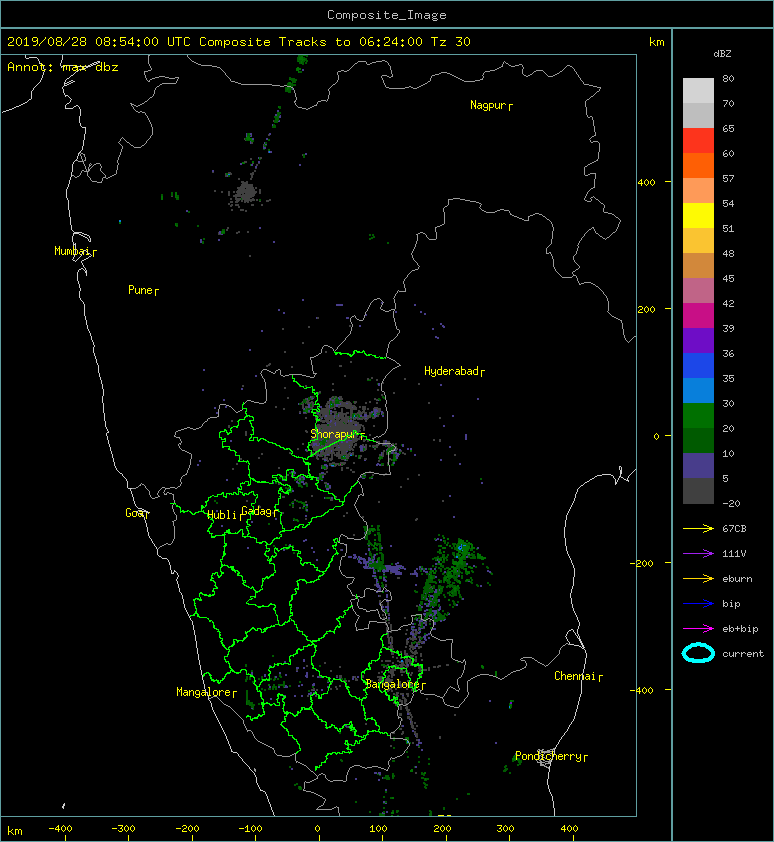
Task: Click the Shorapur radar site label
Action: 334,434
